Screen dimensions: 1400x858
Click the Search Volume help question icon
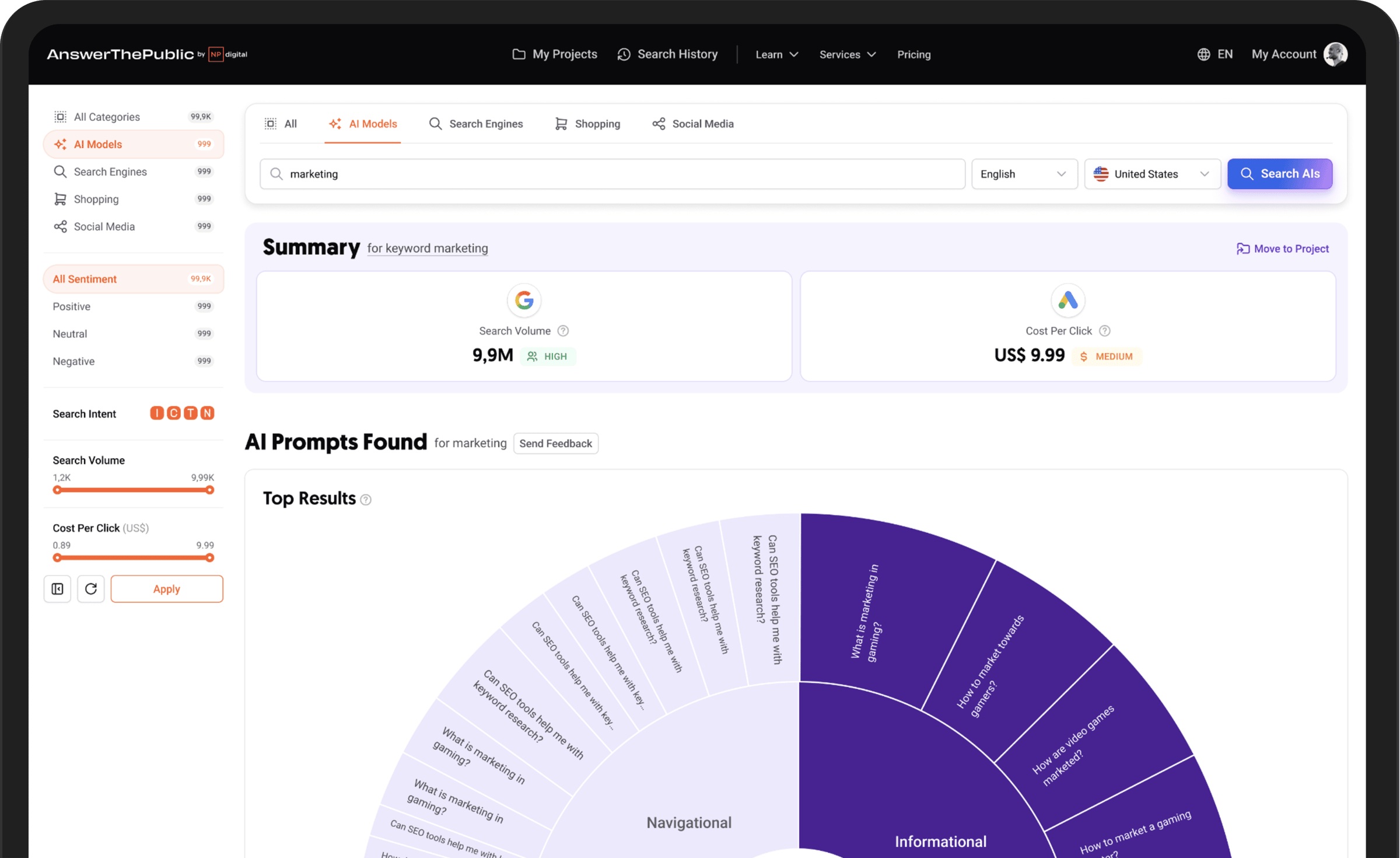coord(563,331)
